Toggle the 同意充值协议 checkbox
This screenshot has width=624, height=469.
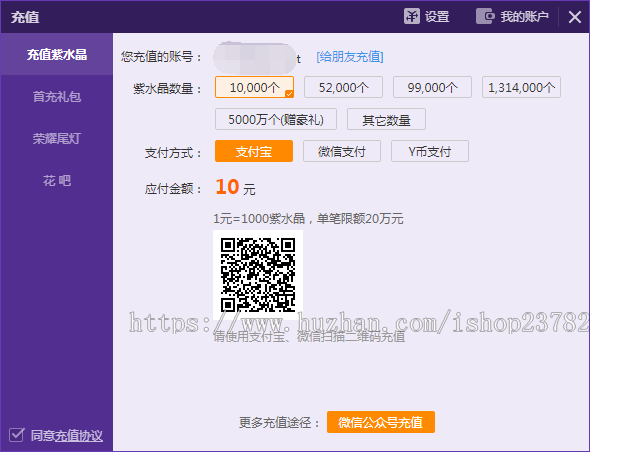tap(17, 435)
